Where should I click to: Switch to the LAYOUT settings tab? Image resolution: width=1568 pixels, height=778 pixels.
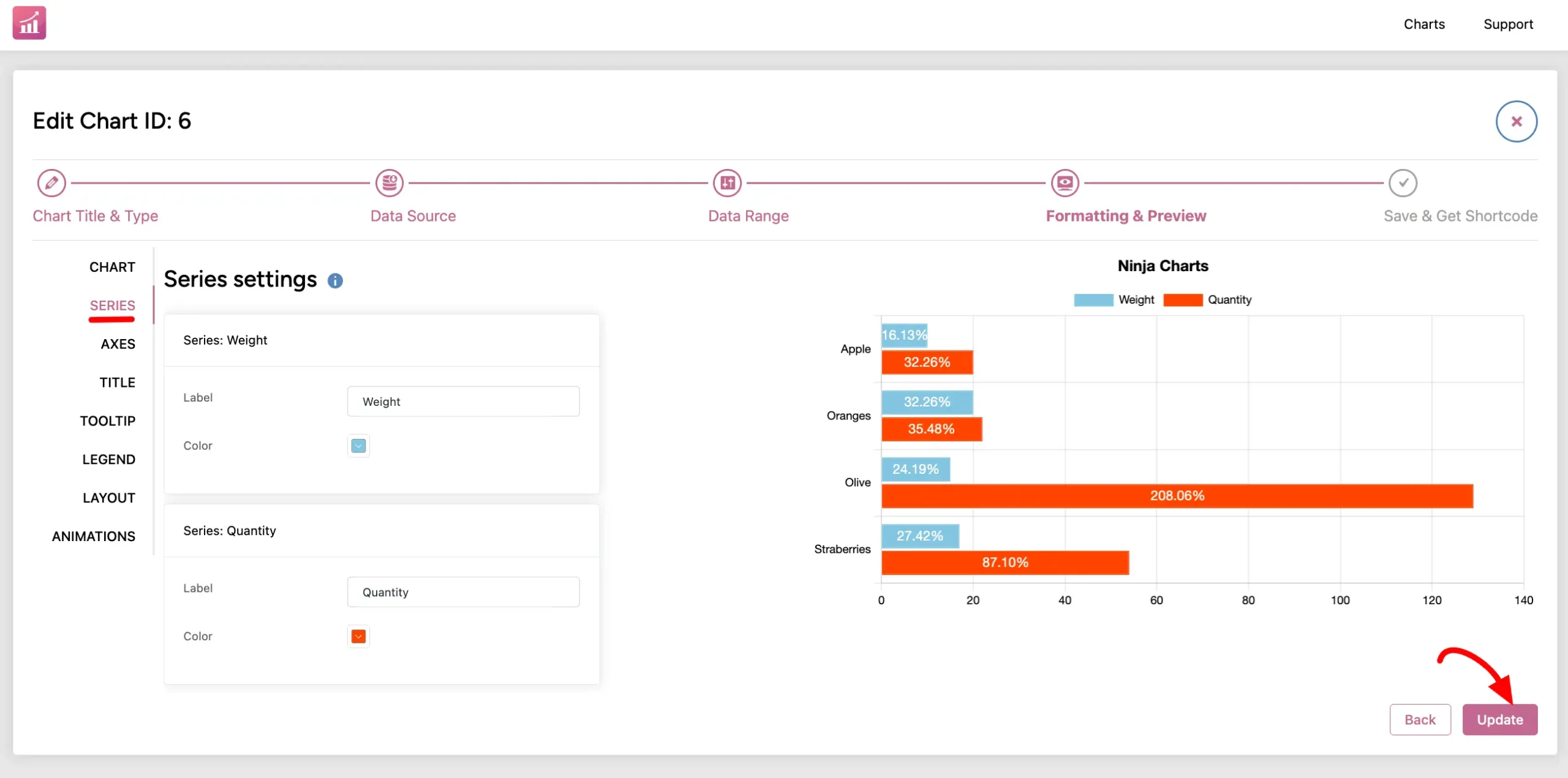point(108,498)
